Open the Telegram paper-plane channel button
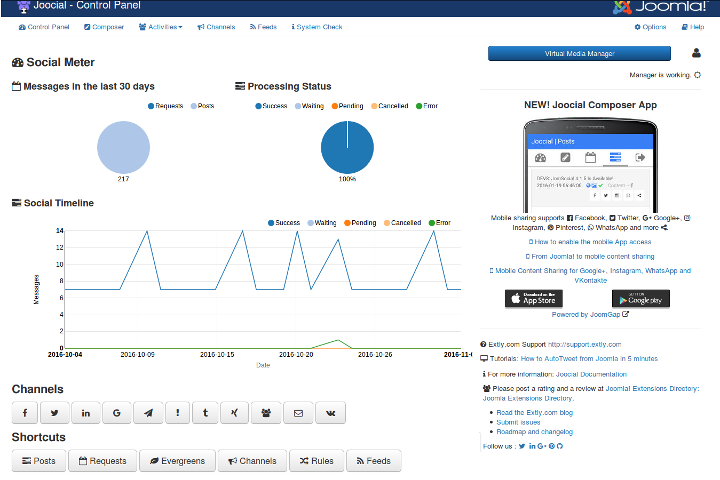This screenshot has width=720, height=480. [148, 413]
